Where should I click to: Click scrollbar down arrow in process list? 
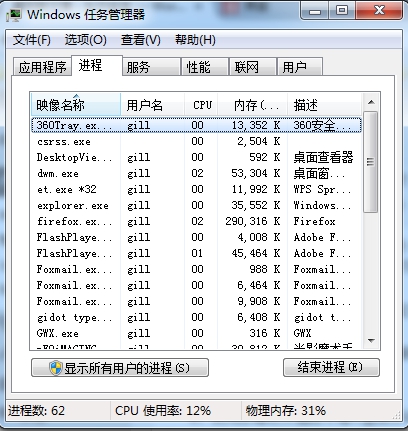[x=371, y=341]
